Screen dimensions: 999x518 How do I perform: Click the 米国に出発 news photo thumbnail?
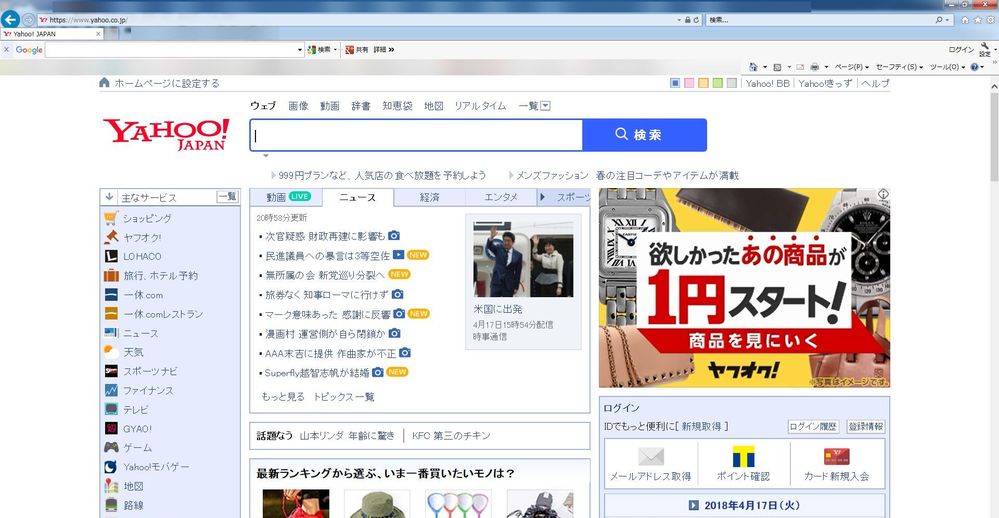point(523,259)
